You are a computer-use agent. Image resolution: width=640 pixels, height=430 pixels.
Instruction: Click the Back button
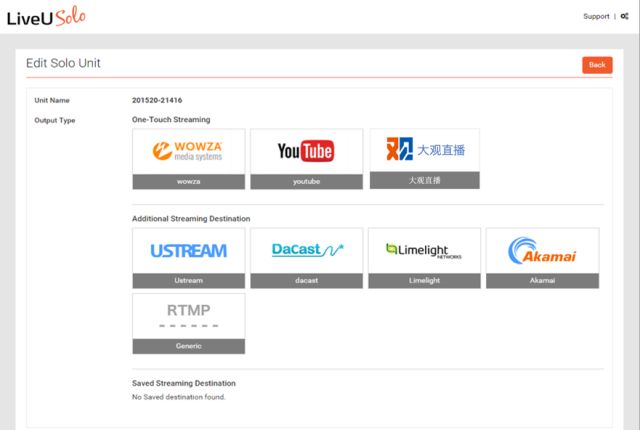click(597, 65)
